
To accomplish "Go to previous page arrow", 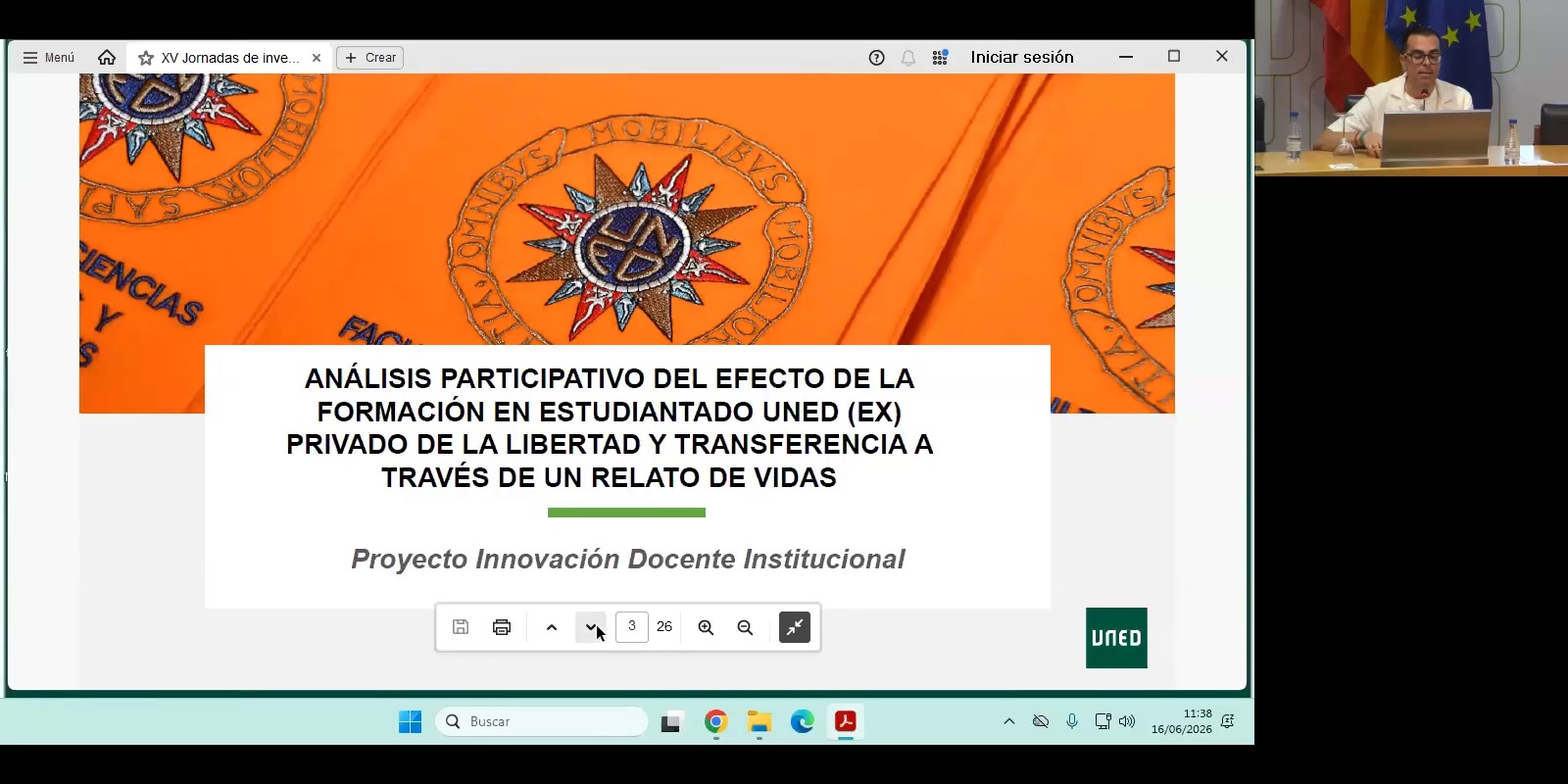I will pyautogui.click(x=552, y=627).
